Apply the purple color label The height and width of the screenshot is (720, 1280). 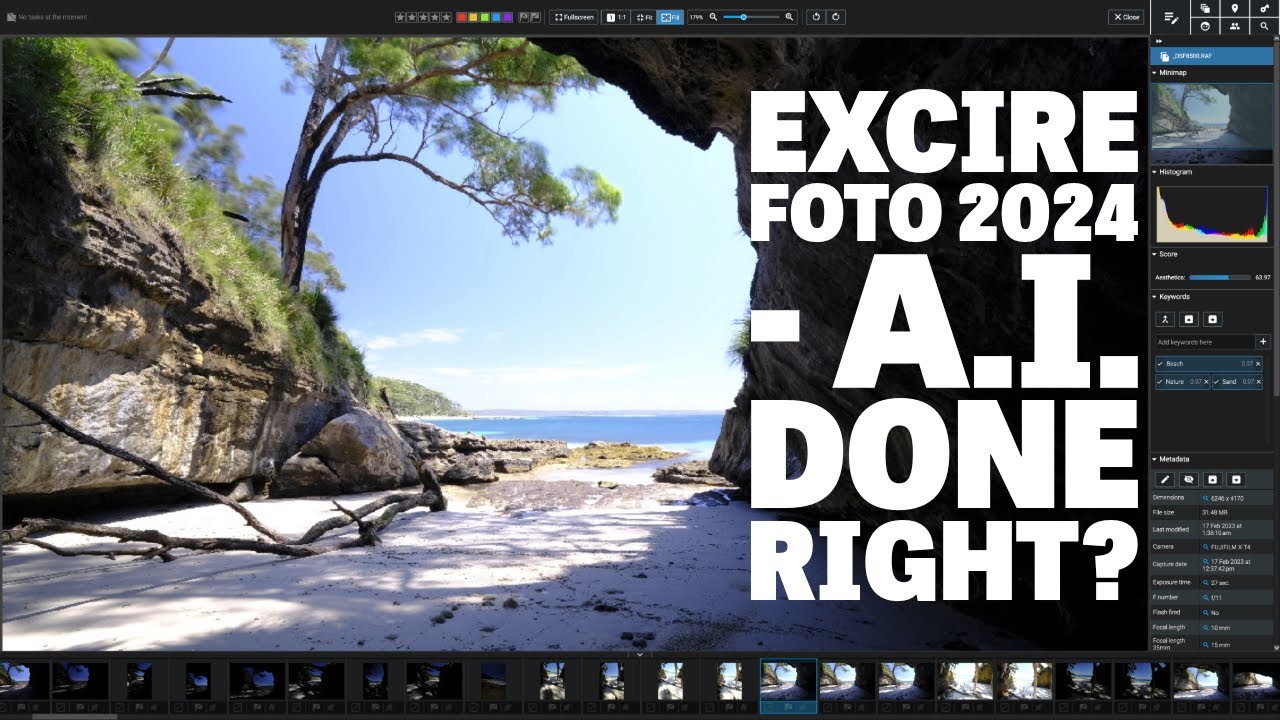click(x=509, y=17)
